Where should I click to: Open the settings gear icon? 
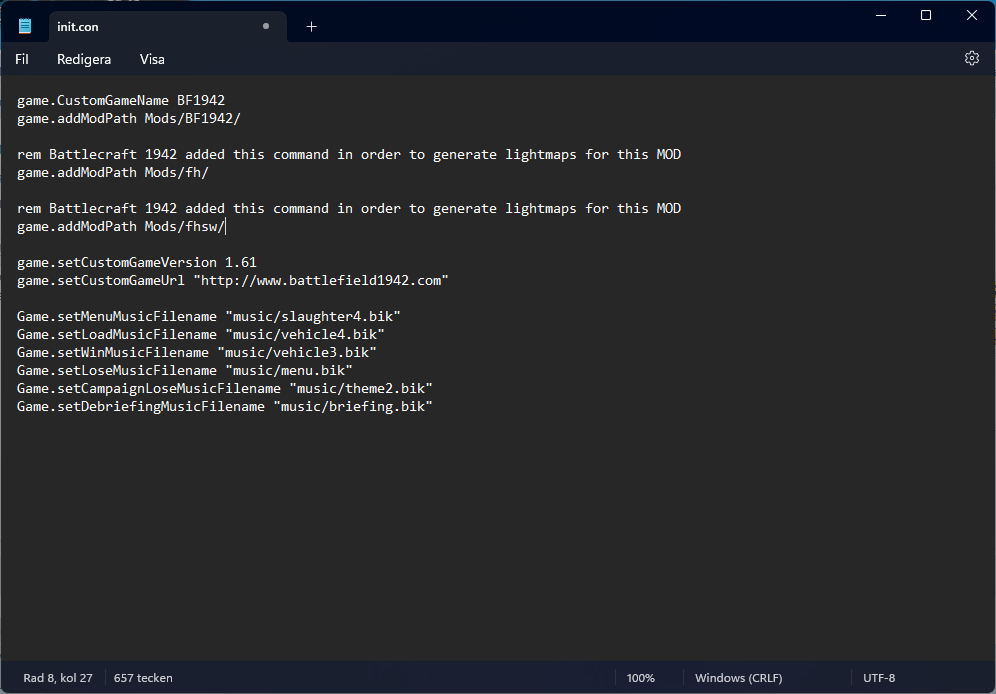(971, 58)
